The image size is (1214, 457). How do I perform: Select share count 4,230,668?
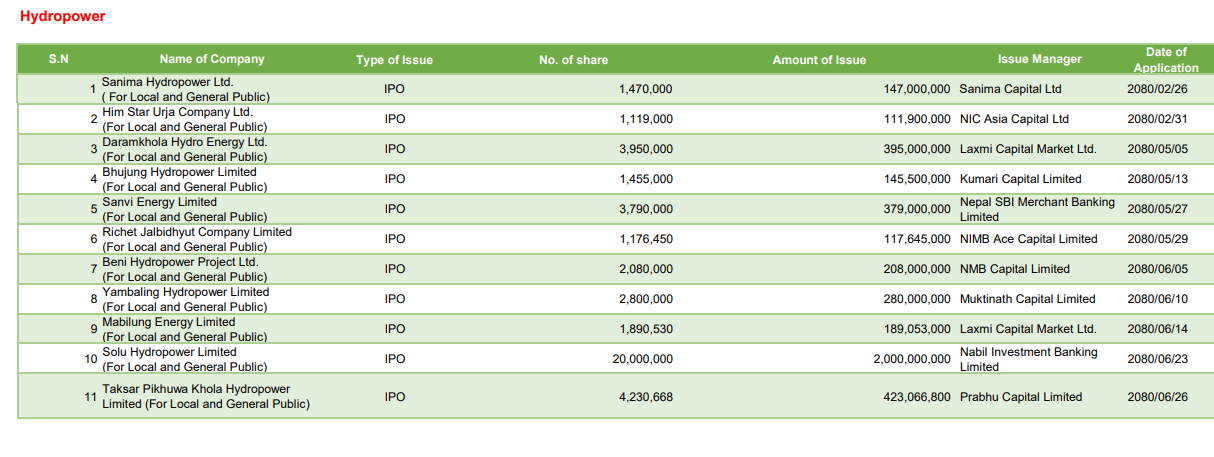coord(646,397)
